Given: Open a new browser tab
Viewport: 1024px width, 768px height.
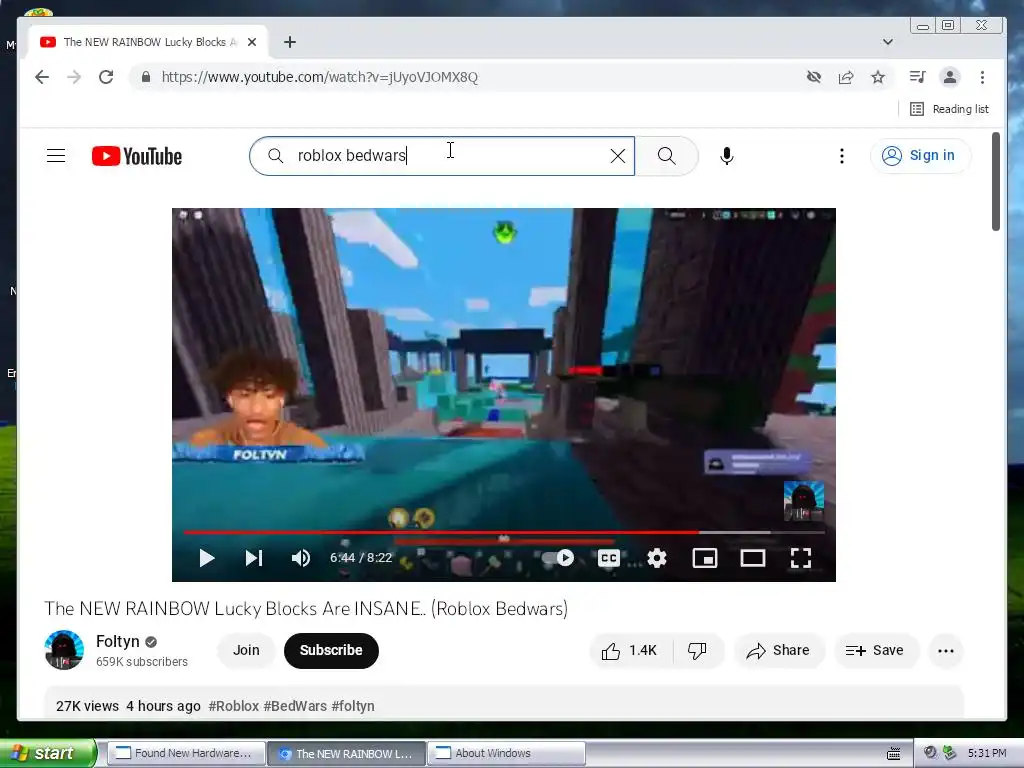Looking at the screenshot, I should pos(290,42).
